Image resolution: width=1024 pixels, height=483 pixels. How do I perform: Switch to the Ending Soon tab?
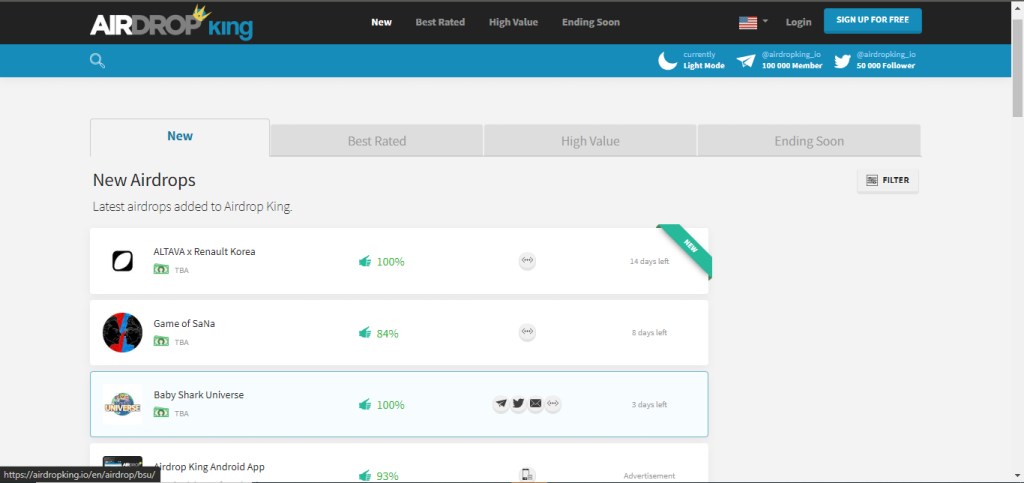pyautogui.click(x=809, y=141)
